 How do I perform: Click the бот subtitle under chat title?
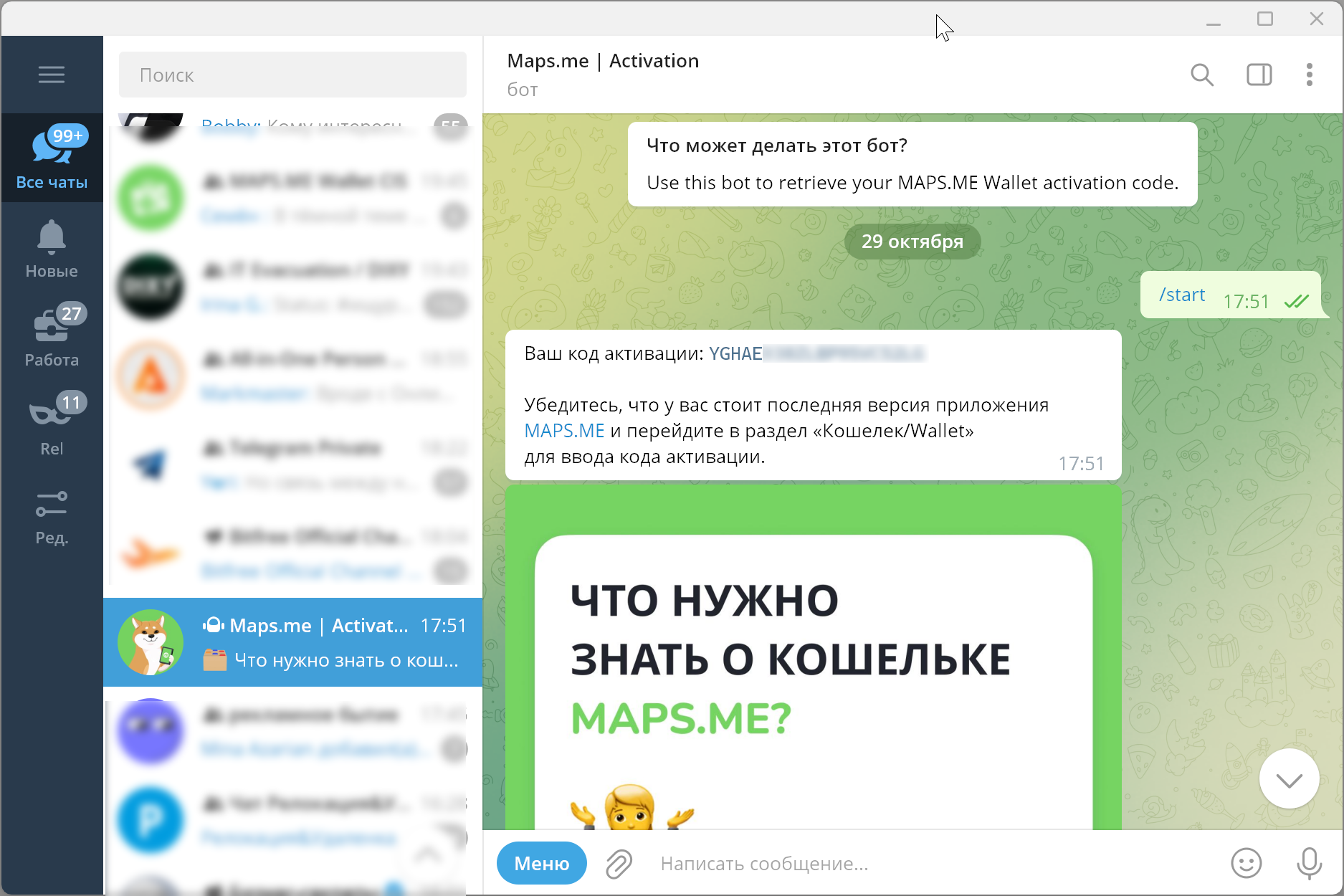coord(523,90)
